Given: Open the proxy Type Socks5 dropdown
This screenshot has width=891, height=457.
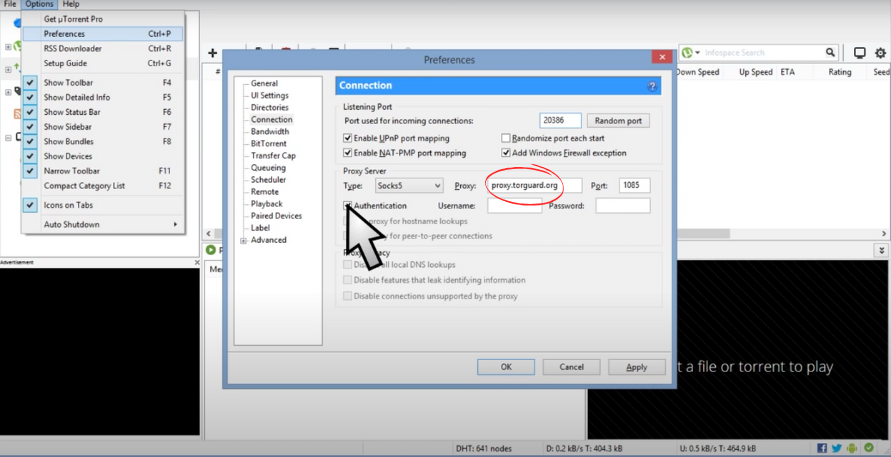Looking at the screenshot, I should click(x=409, y=185).
